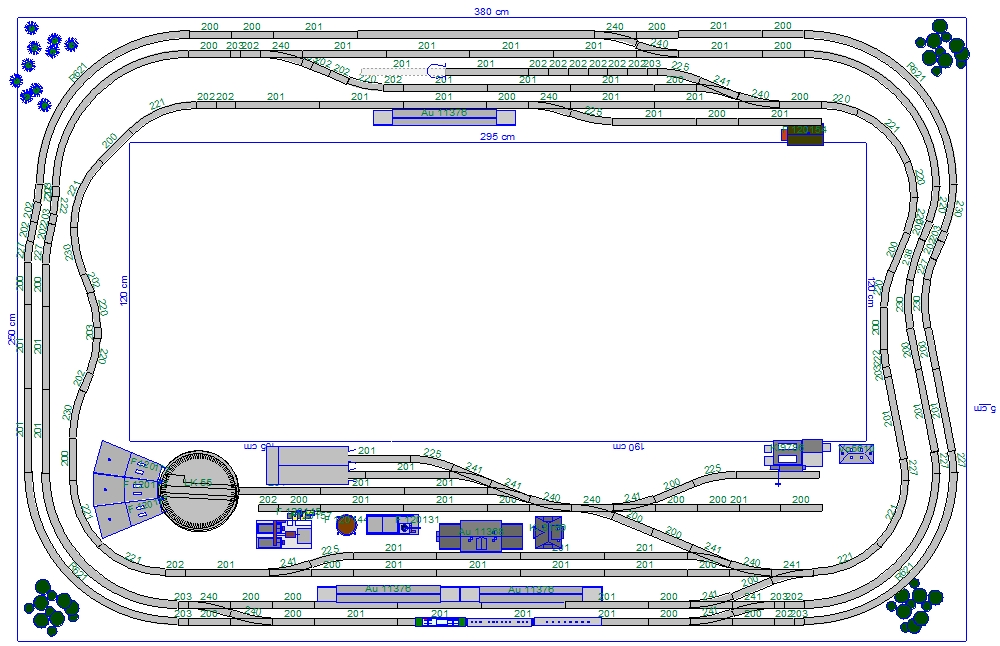
Task: Click the top-left blue tree cluster
Action: point(42,65)
